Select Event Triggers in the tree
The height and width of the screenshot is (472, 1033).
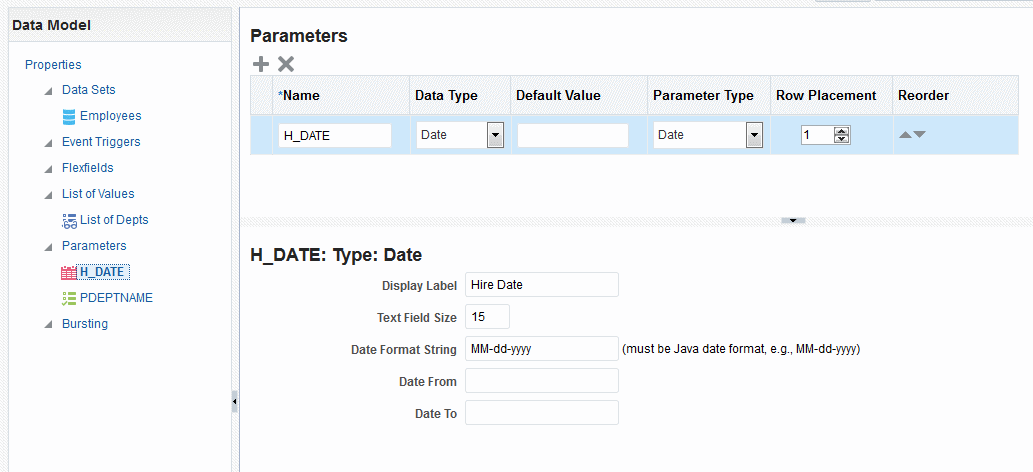101,142
